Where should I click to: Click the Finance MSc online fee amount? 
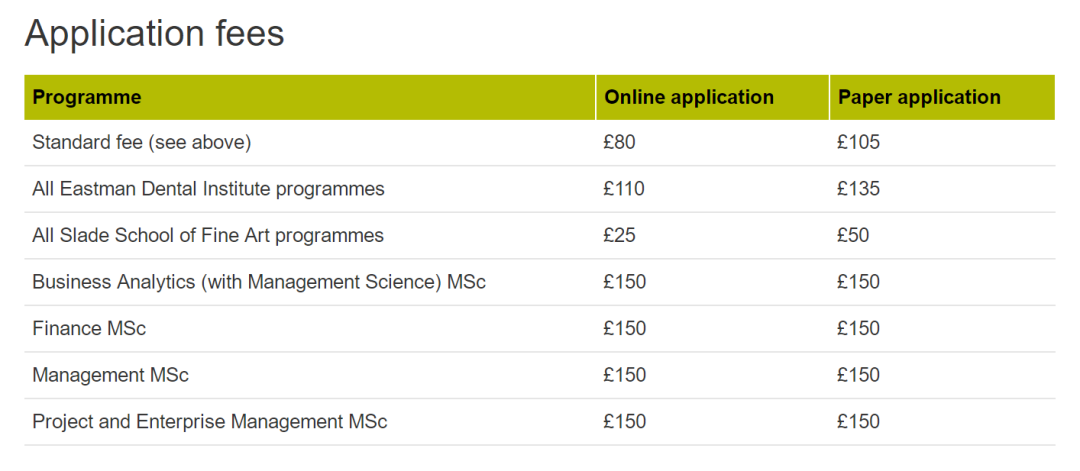pyautogui.click(x=624, y=328)
